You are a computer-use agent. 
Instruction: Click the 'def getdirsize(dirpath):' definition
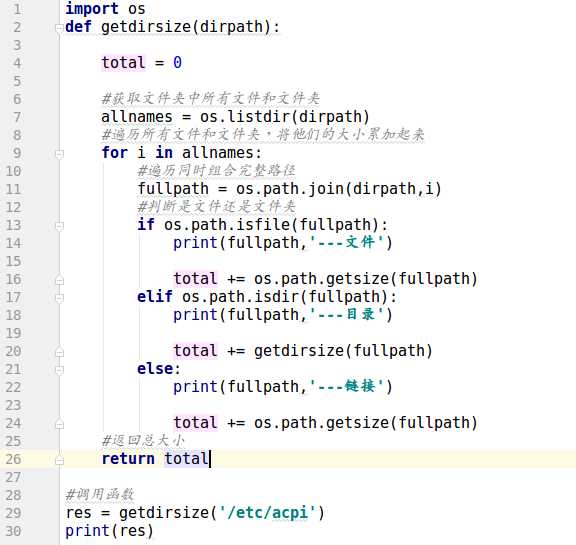pos(172,27)
